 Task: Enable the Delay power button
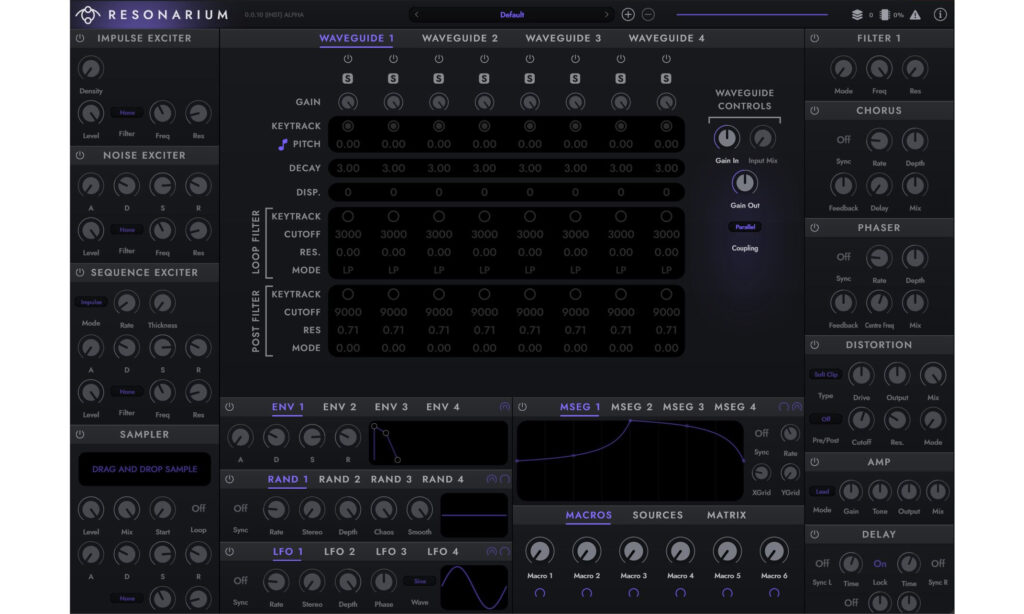(814, 534)
